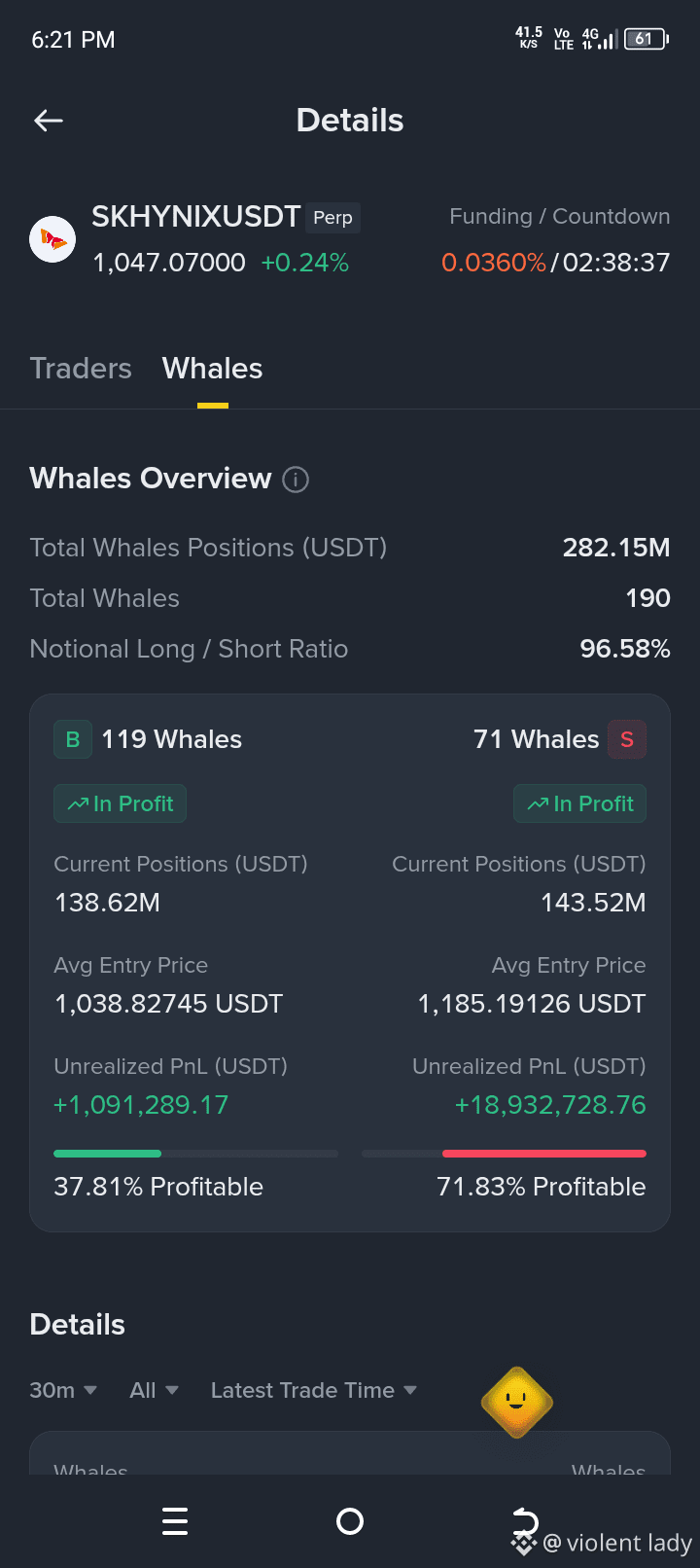Expand the 30m timeframe dropdown
Screen dimensions: 700x1568
pyautogui.click(x=63, y=1390)
